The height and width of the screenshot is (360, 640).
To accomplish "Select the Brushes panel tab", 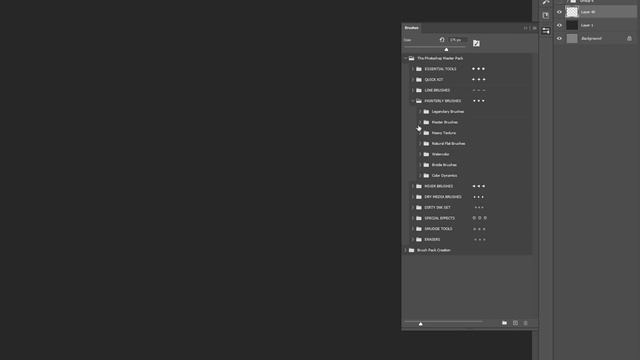I will tap(411, 28).
